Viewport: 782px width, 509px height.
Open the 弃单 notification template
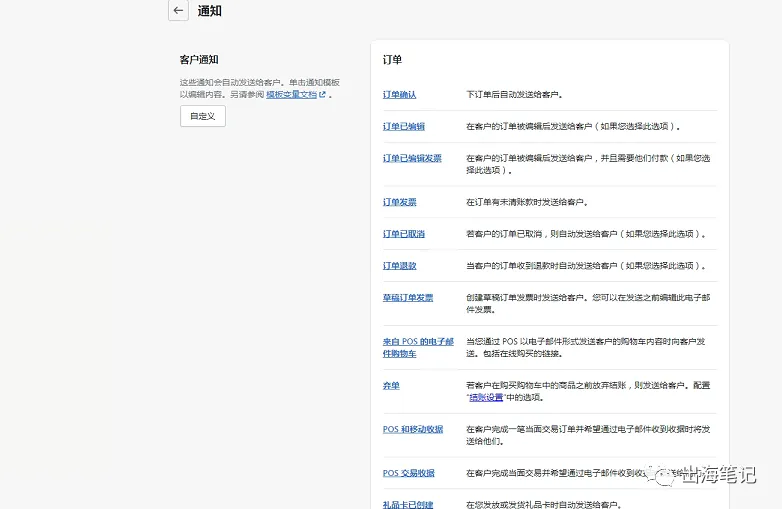point(391,386)
